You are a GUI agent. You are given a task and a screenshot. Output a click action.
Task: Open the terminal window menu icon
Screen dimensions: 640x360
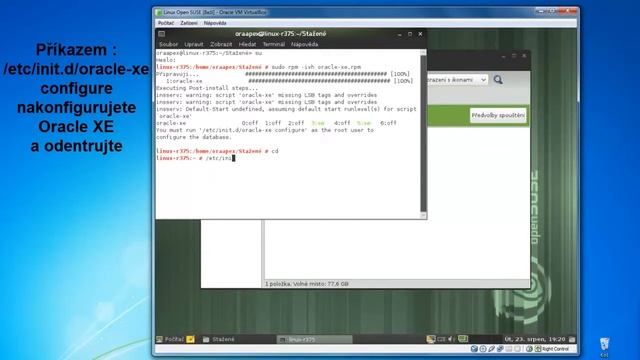point(162,34)
